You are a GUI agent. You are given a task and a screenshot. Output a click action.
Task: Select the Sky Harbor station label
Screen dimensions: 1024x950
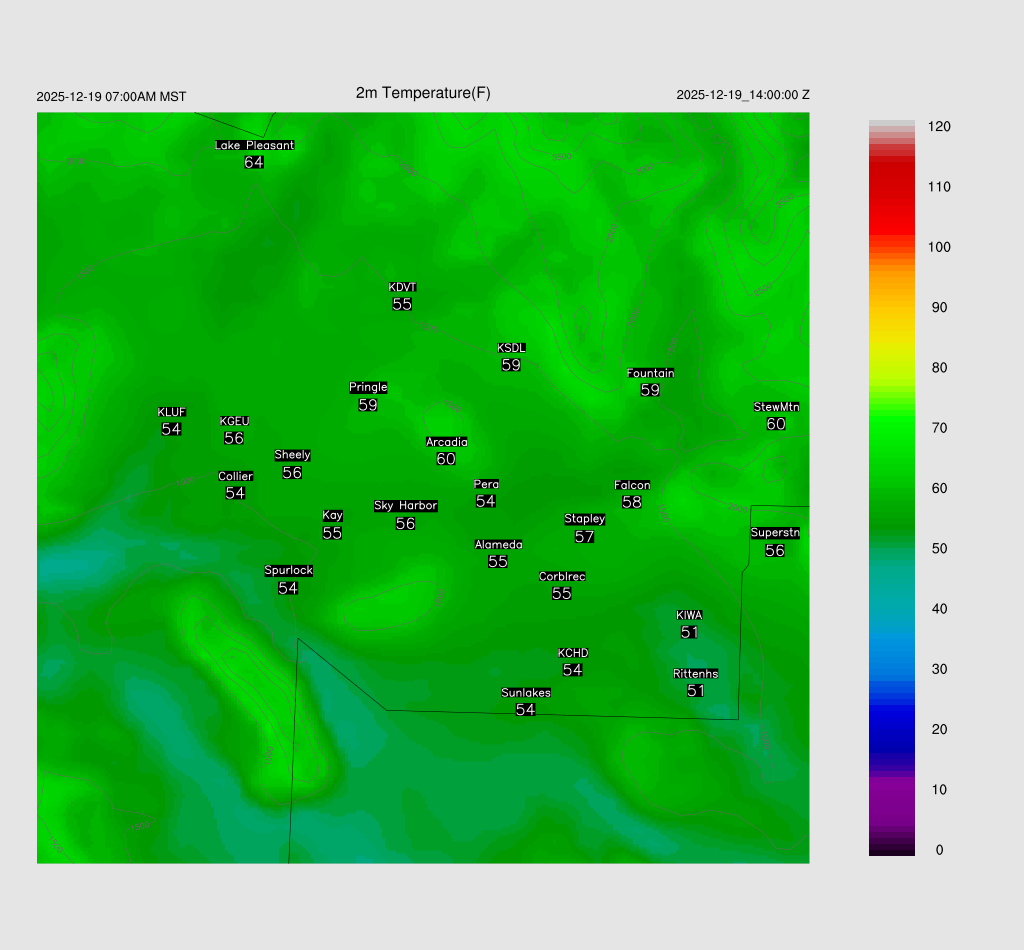[405, 506]
